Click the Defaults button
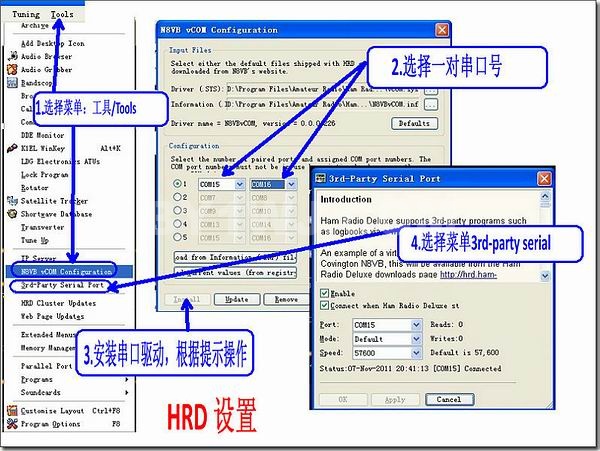600x451 pixels. click(x=414, y=123)
